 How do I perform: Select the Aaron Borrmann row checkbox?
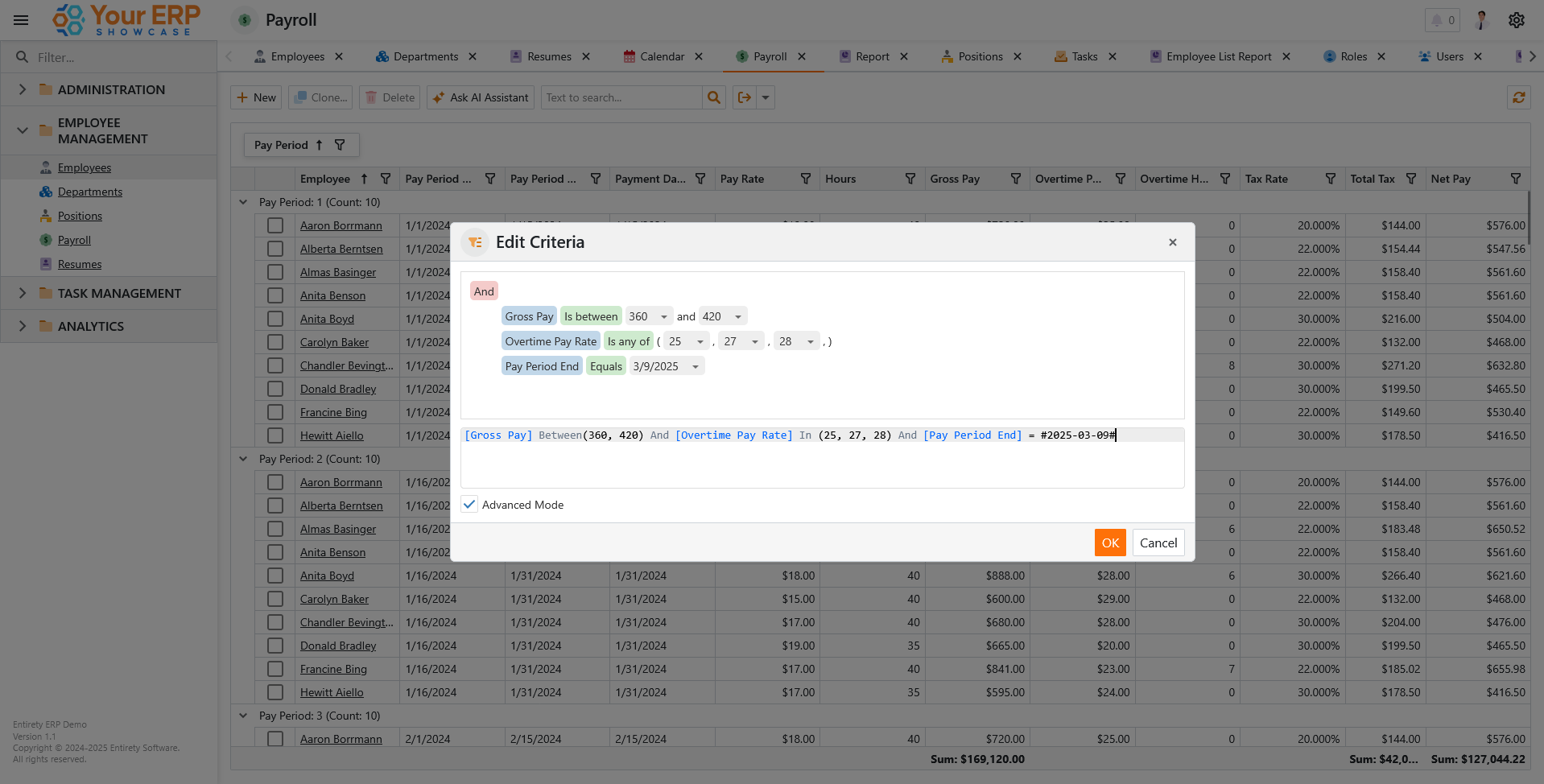tap(275, 225)
